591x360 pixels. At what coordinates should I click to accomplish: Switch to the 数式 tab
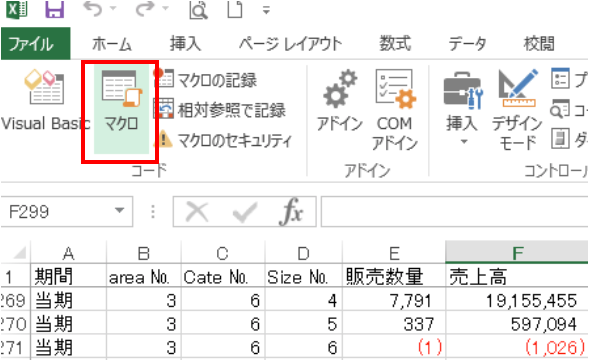pyautogui.click(x=395, y=44)
